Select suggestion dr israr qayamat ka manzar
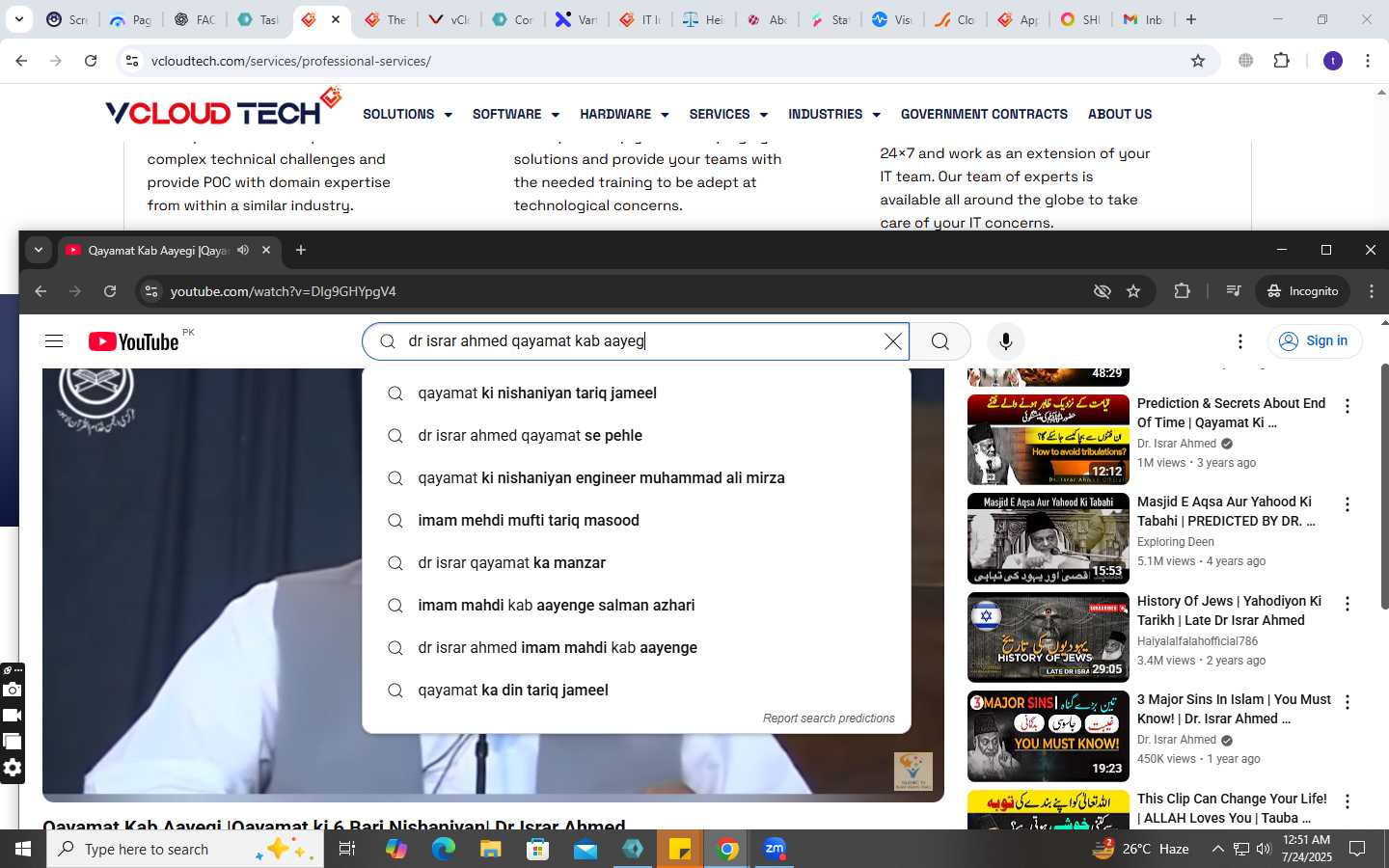 click(637, 563)
